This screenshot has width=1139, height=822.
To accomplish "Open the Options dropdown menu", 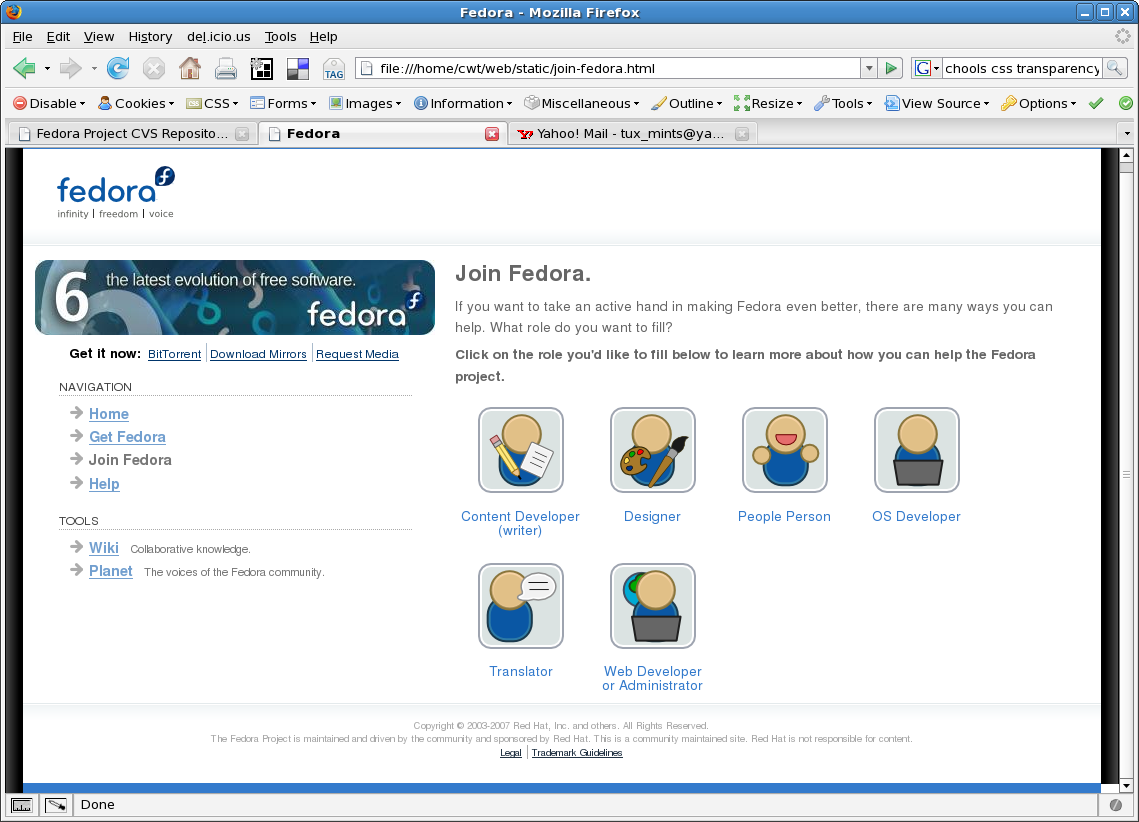I will (x=1039, y=103).
